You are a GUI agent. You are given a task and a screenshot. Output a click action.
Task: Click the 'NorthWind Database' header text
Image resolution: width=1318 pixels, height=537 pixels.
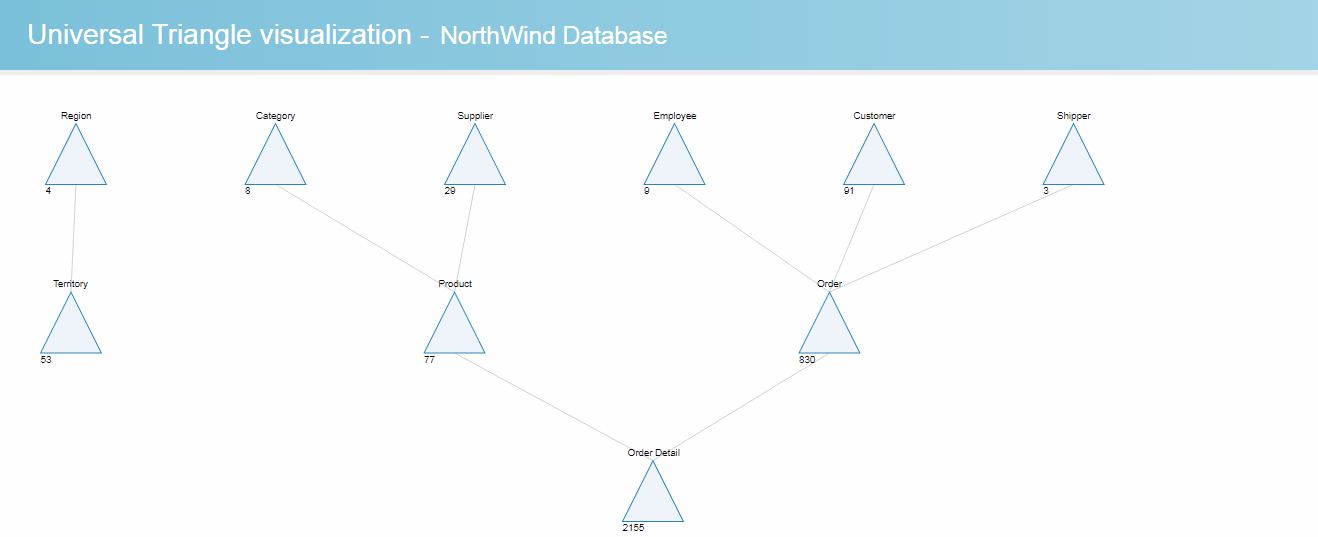[x=554, y=36]
